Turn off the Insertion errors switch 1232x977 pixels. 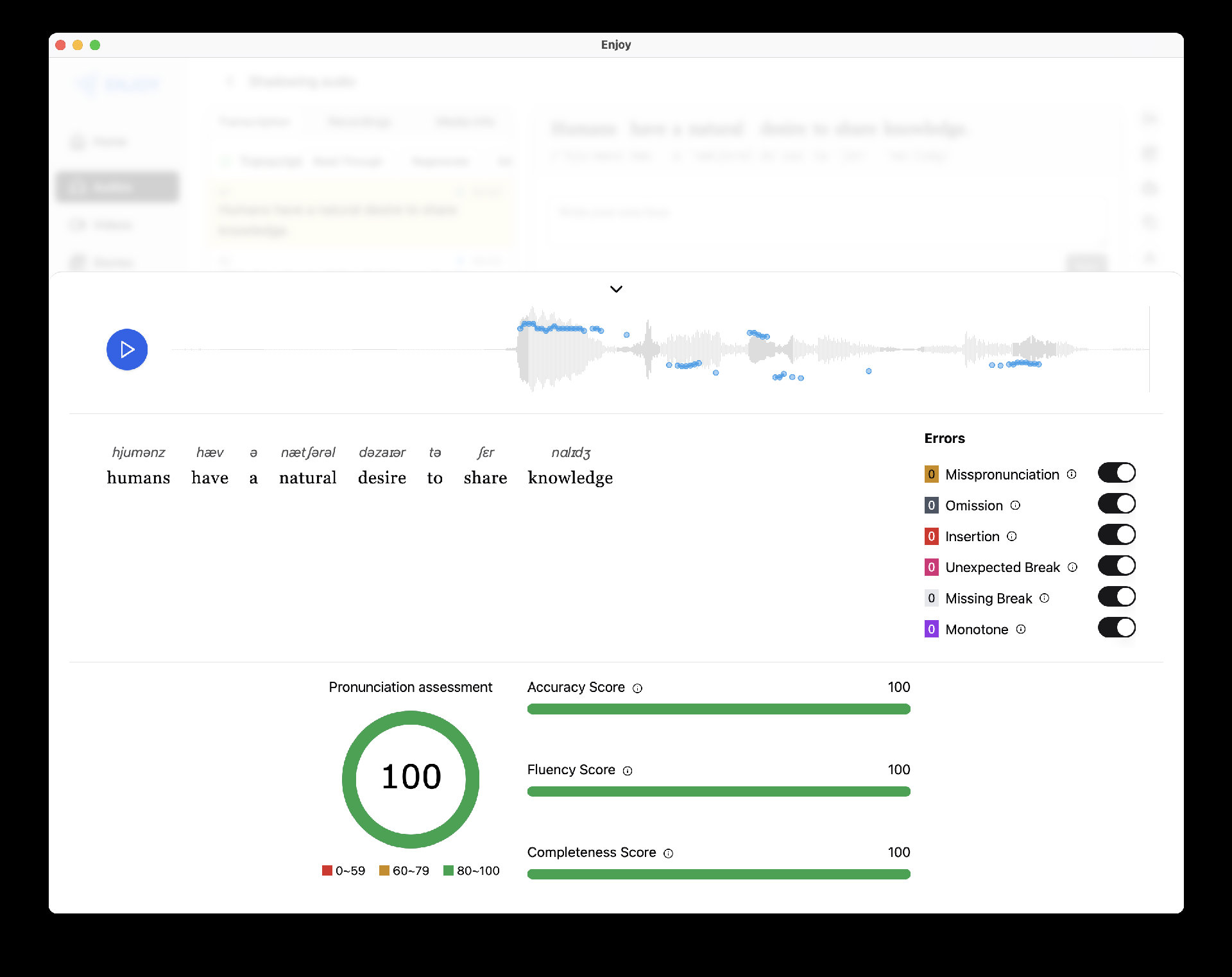click(1116, 535)
